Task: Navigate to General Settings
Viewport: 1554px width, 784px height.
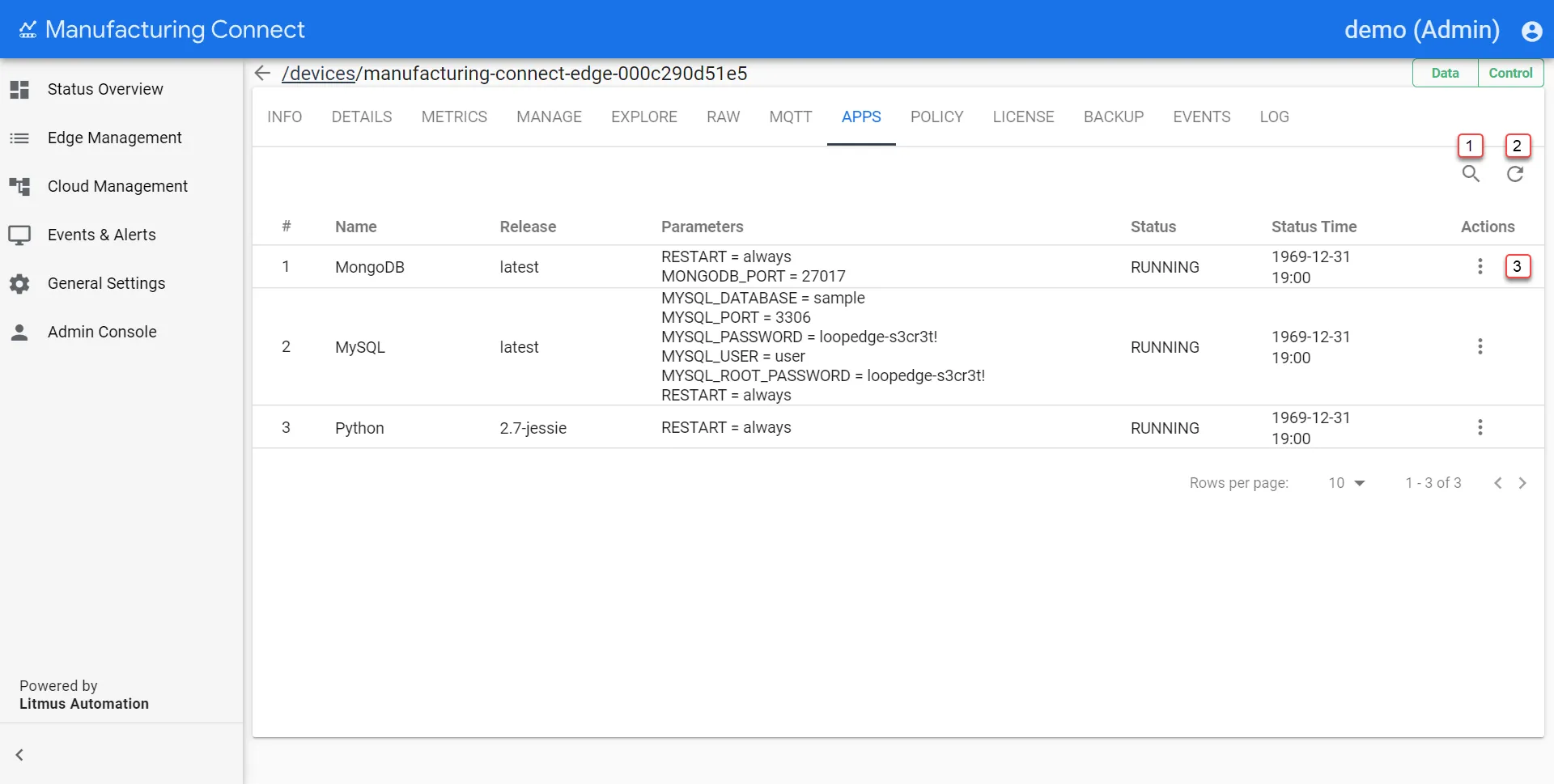Action: pos(106,284)
